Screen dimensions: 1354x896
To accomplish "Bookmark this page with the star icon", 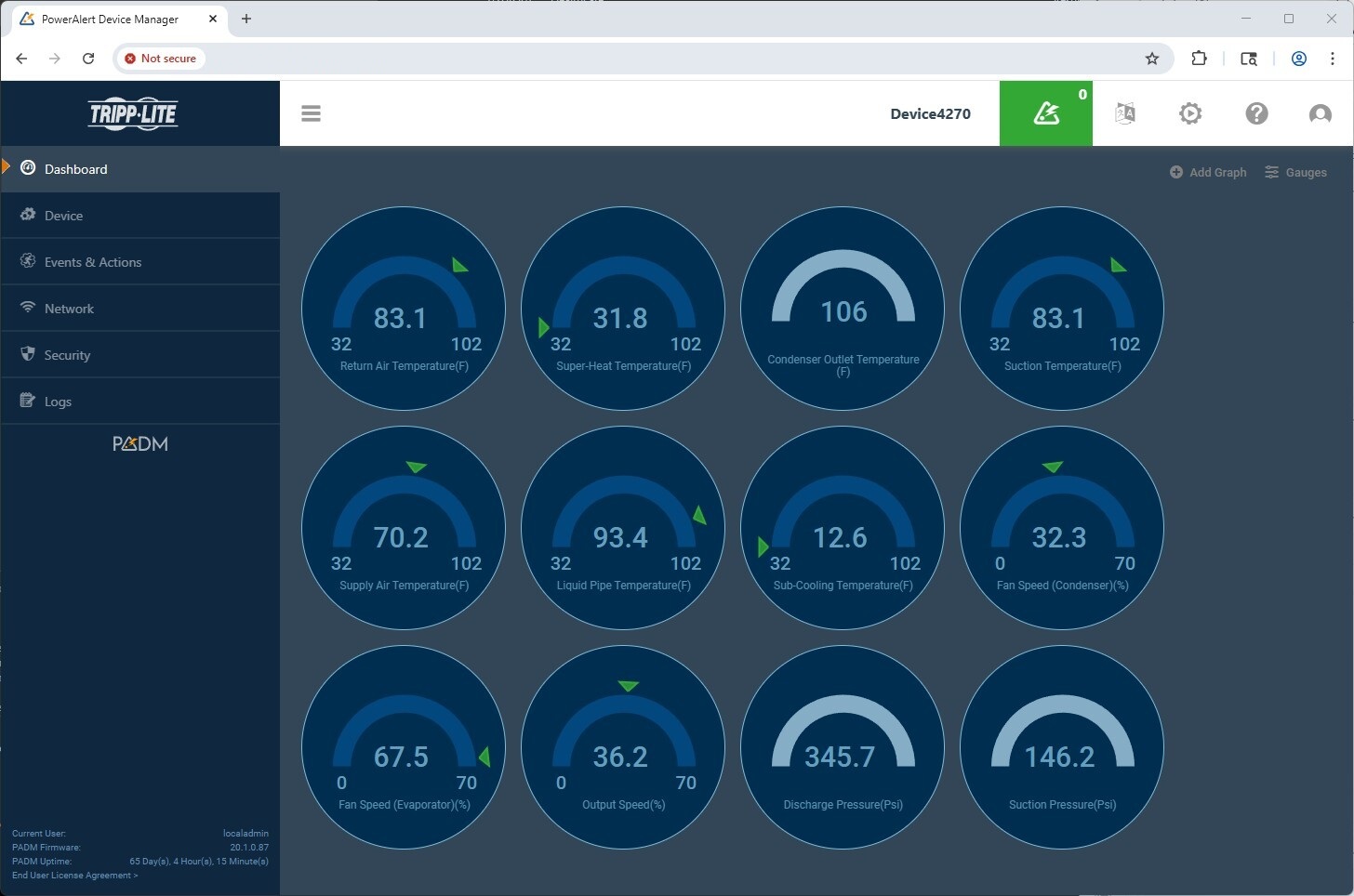I will (x=1152, y=59).
